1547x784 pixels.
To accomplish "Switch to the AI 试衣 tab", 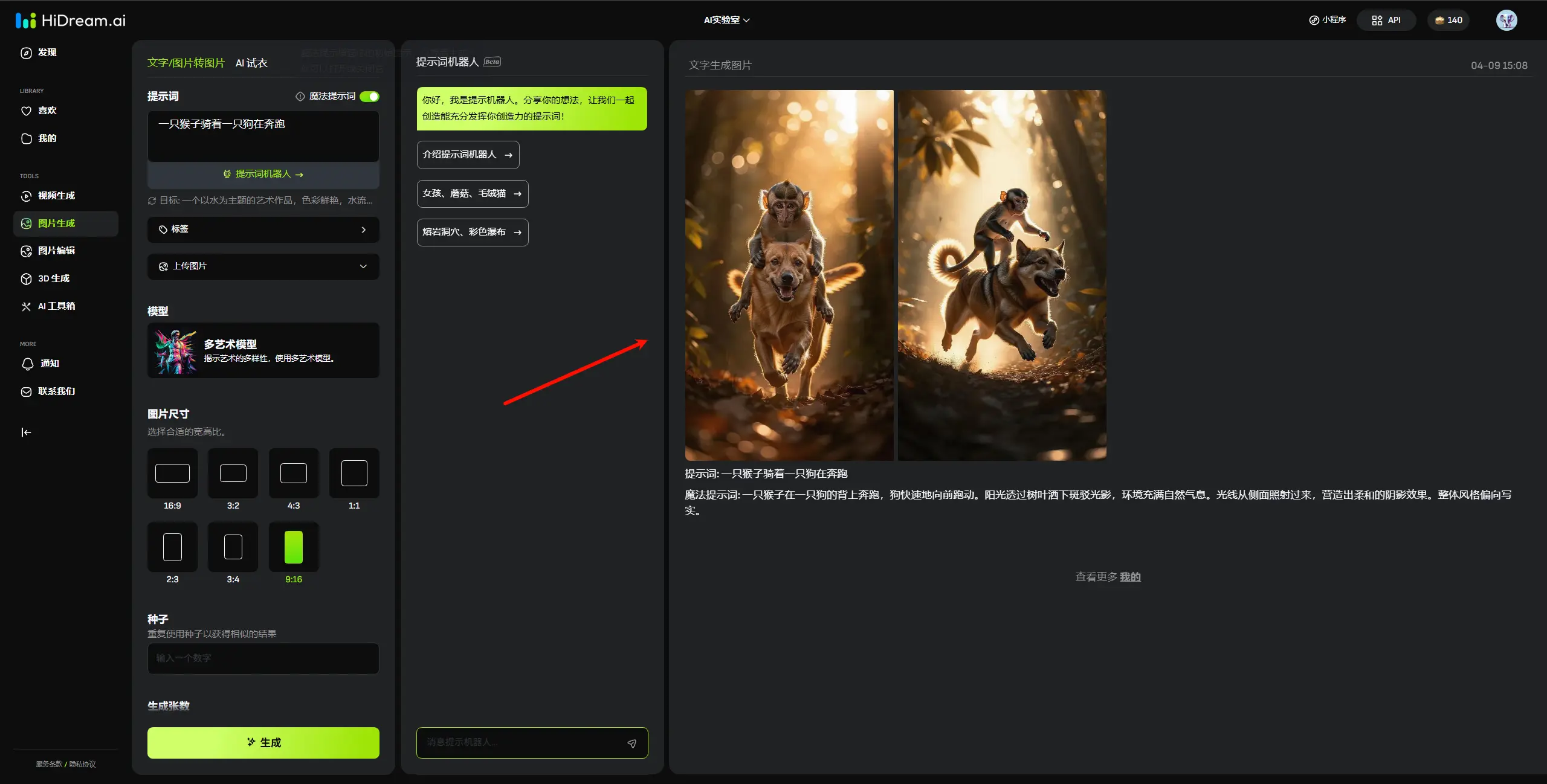I will 251,63.
